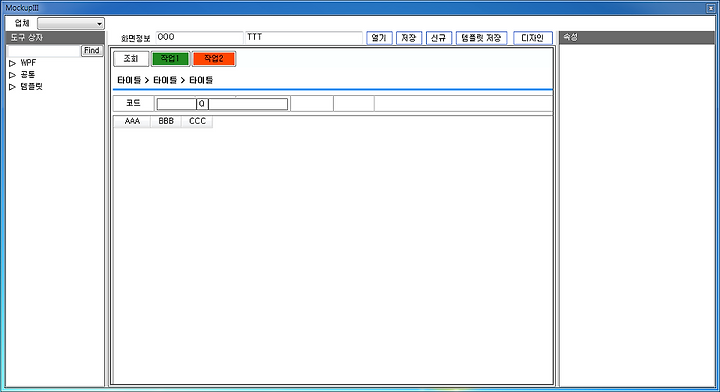The height and width of the screenshot is (392, 720).
Task: Close the MockupIII window
Action: point(710,8)
